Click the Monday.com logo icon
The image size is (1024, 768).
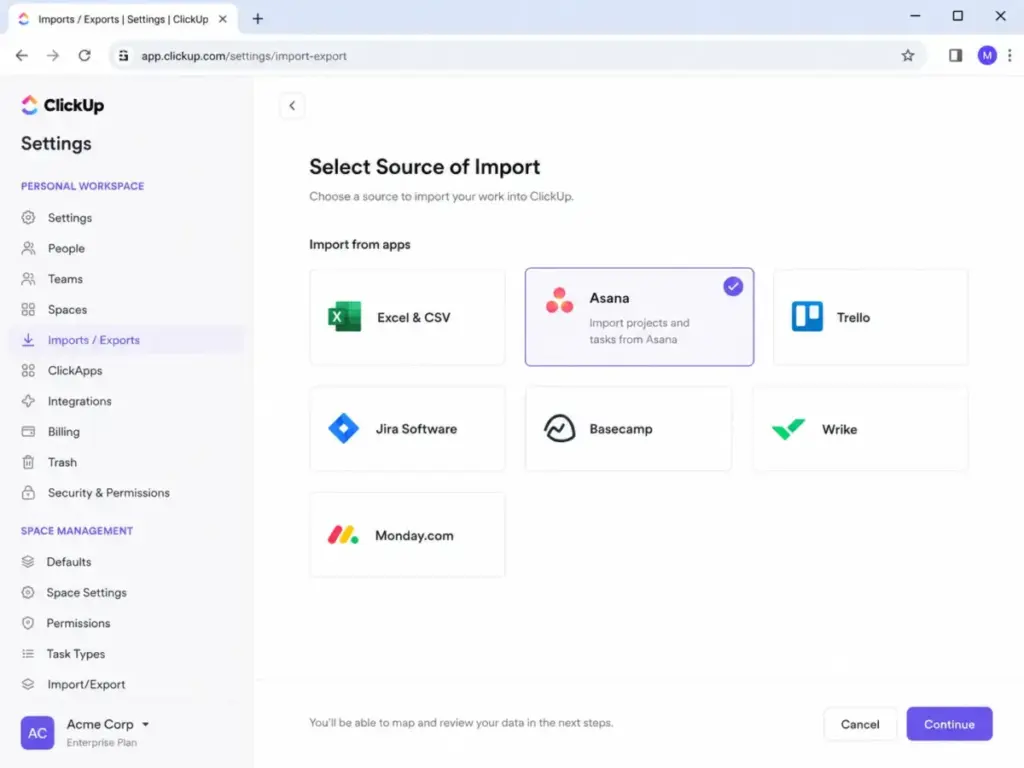343,536
